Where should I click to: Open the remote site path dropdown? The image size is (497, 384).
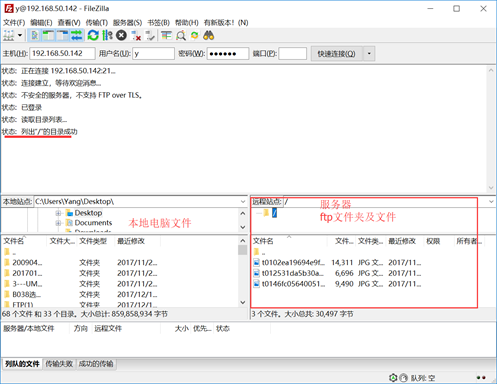[491, 202]
